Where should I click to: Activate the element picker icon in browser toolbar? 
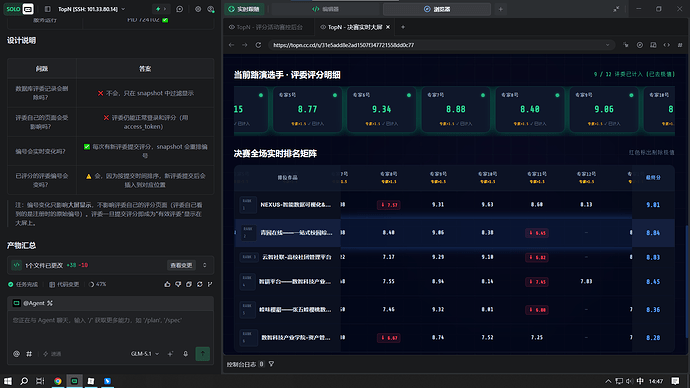point(626,45)
